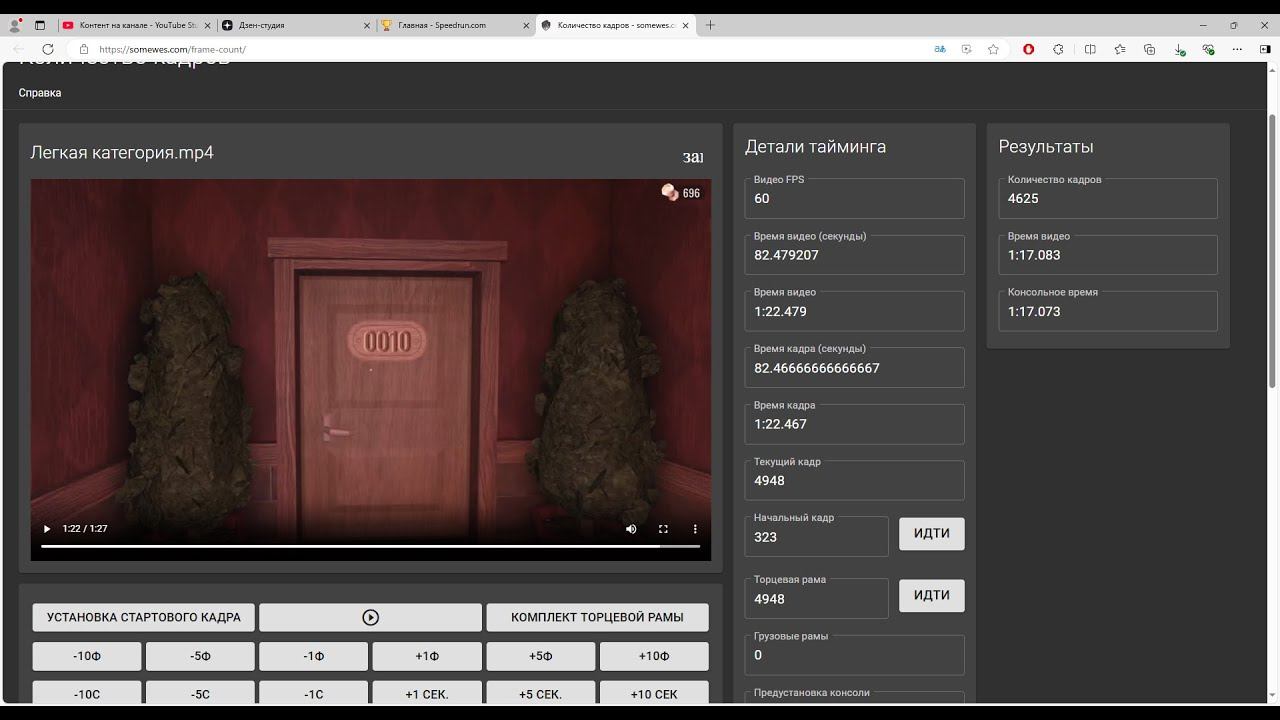
Task: Open the browser profile icon
Action: coord(15,25)
